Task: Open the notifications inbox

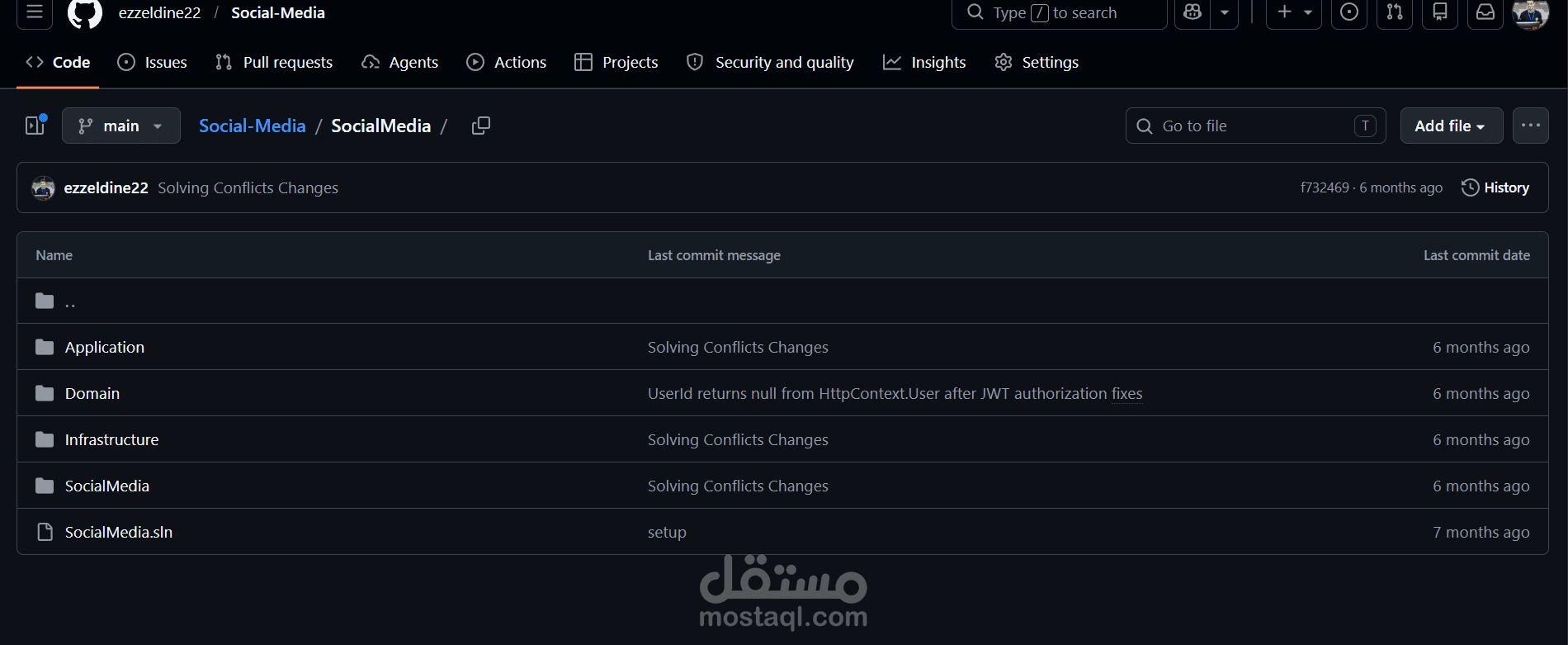Action: (1485, 12)
